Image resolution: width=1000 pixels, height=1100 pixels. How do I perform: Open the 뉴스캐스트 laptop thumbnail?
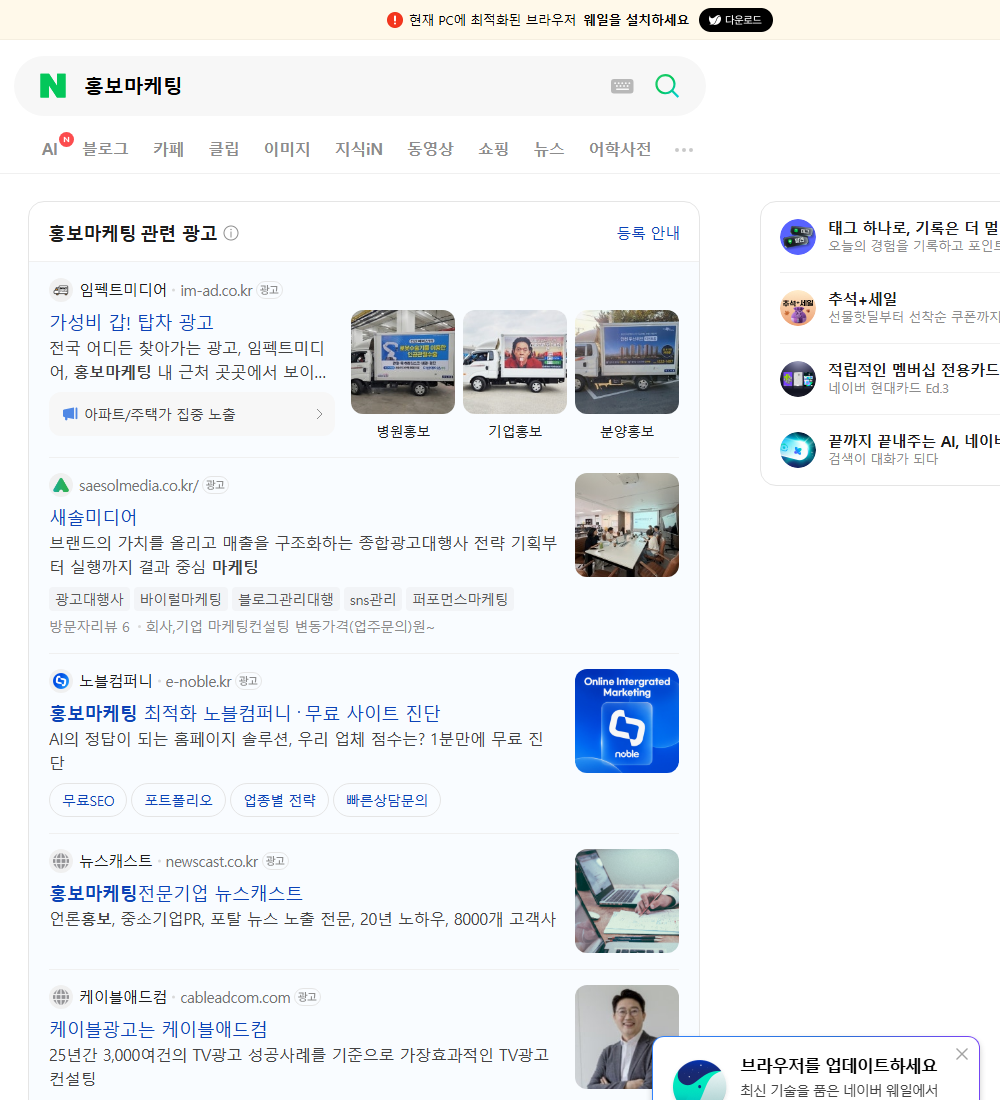[627, 901]
